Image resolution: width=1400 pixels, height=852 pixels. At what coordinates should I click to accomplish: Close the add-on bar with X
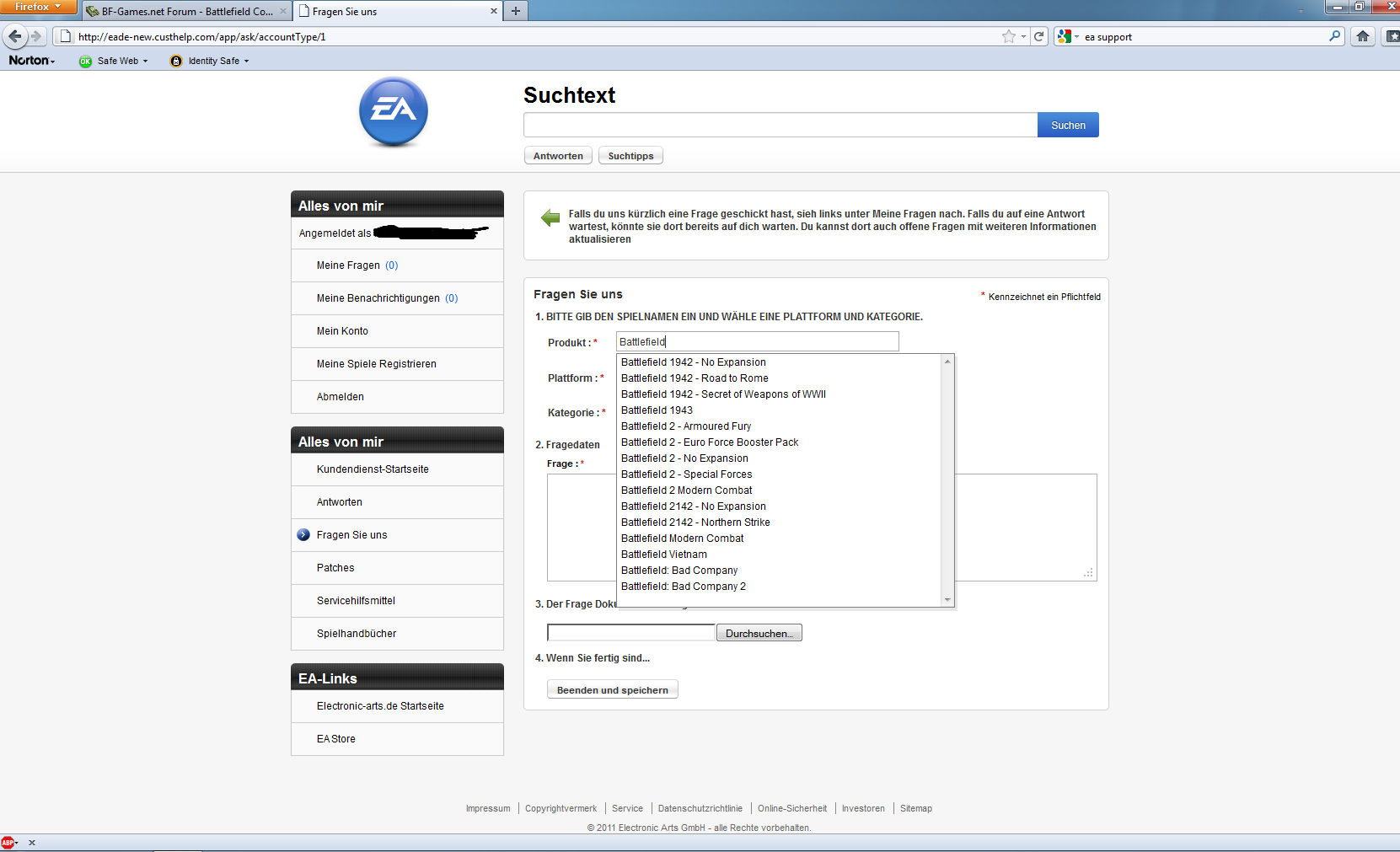32,843
